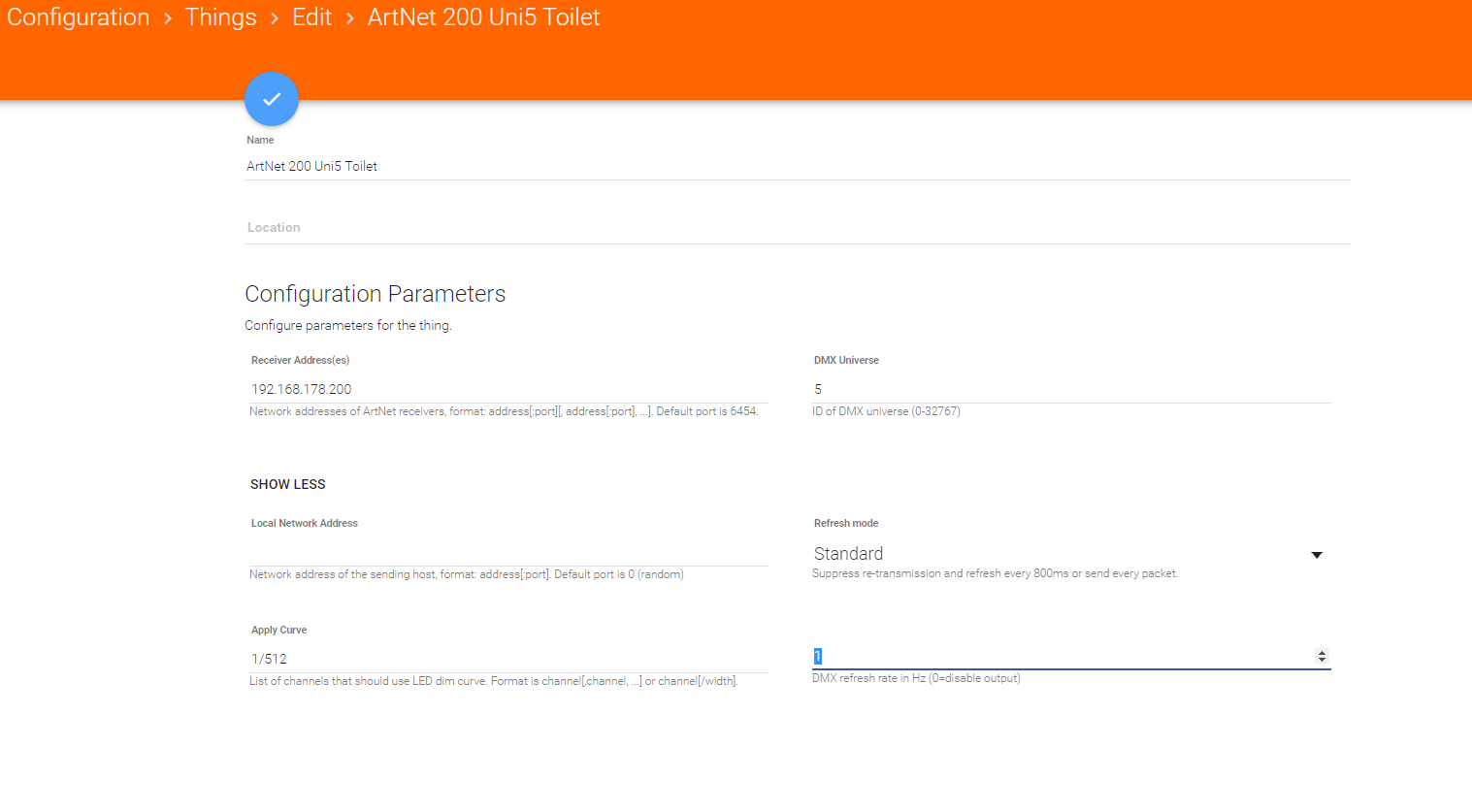Click the chevron after Configuration in breadcrumb

[168, 18]
